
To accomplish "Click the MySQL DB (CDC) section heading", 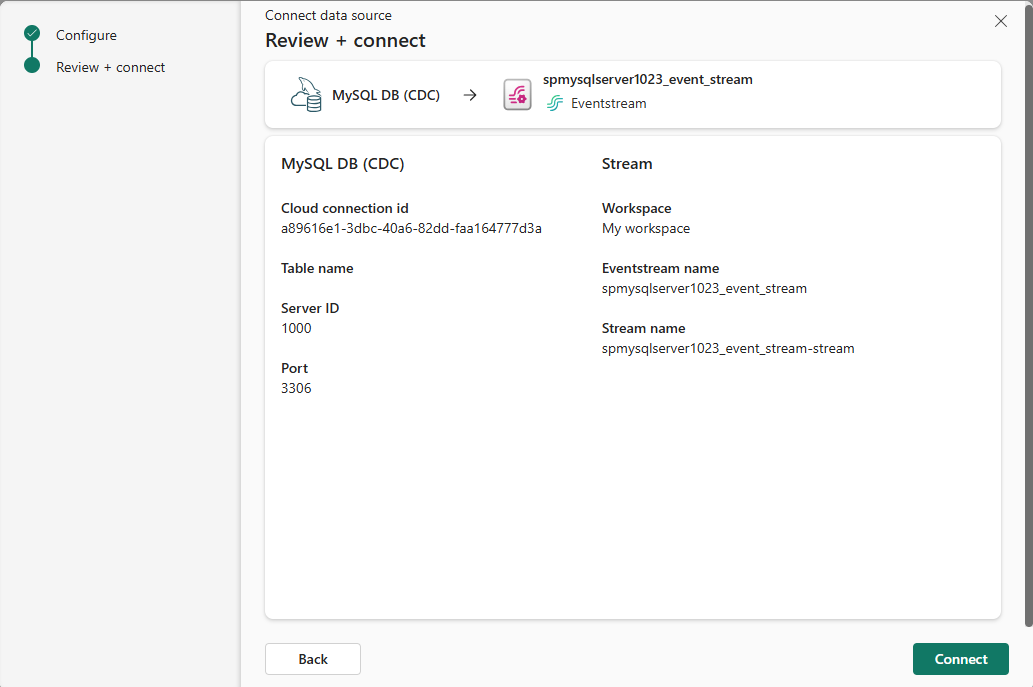I will pos(342,163).
